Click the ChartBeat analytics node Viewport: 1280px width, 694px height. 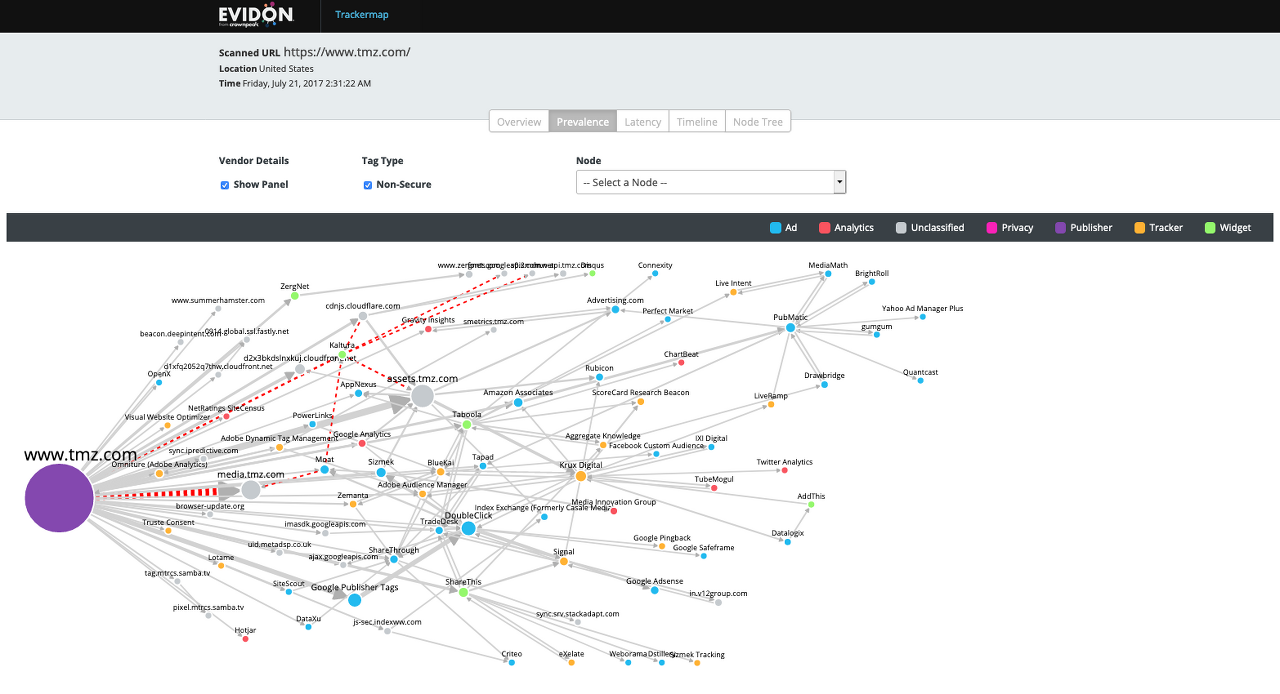point(681,362)
